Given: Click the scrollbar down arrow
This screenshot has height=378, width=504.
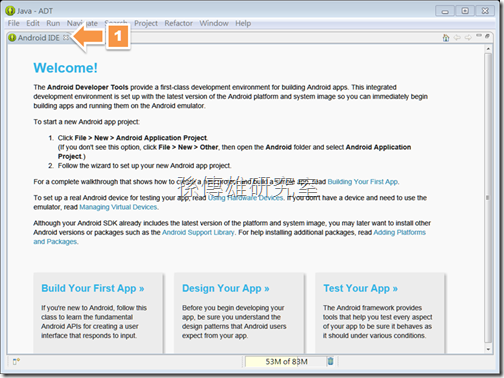Looking at the screenshot, I should [488, 349].
